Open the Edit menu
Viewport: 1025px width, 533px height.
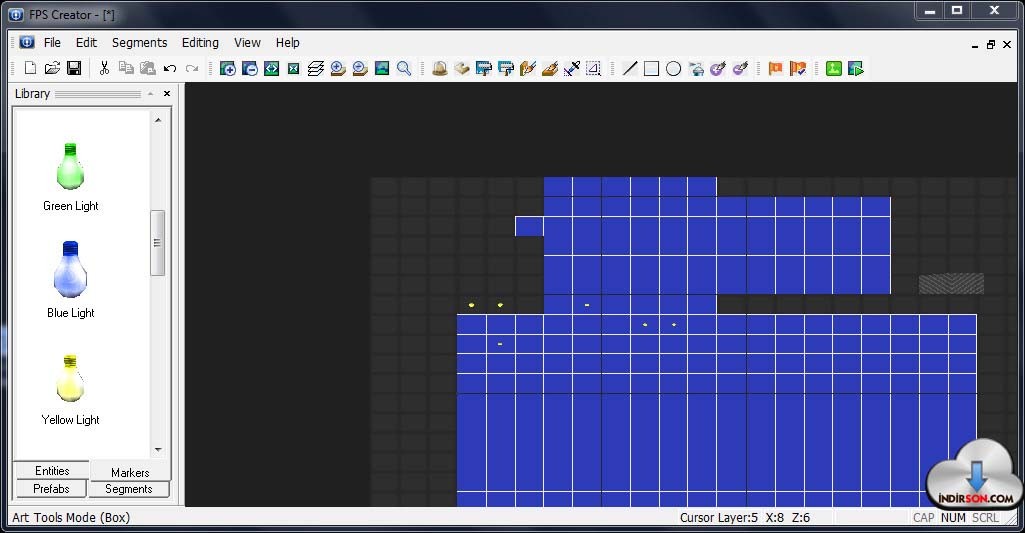pyautogui.click(x=86, y=43)
